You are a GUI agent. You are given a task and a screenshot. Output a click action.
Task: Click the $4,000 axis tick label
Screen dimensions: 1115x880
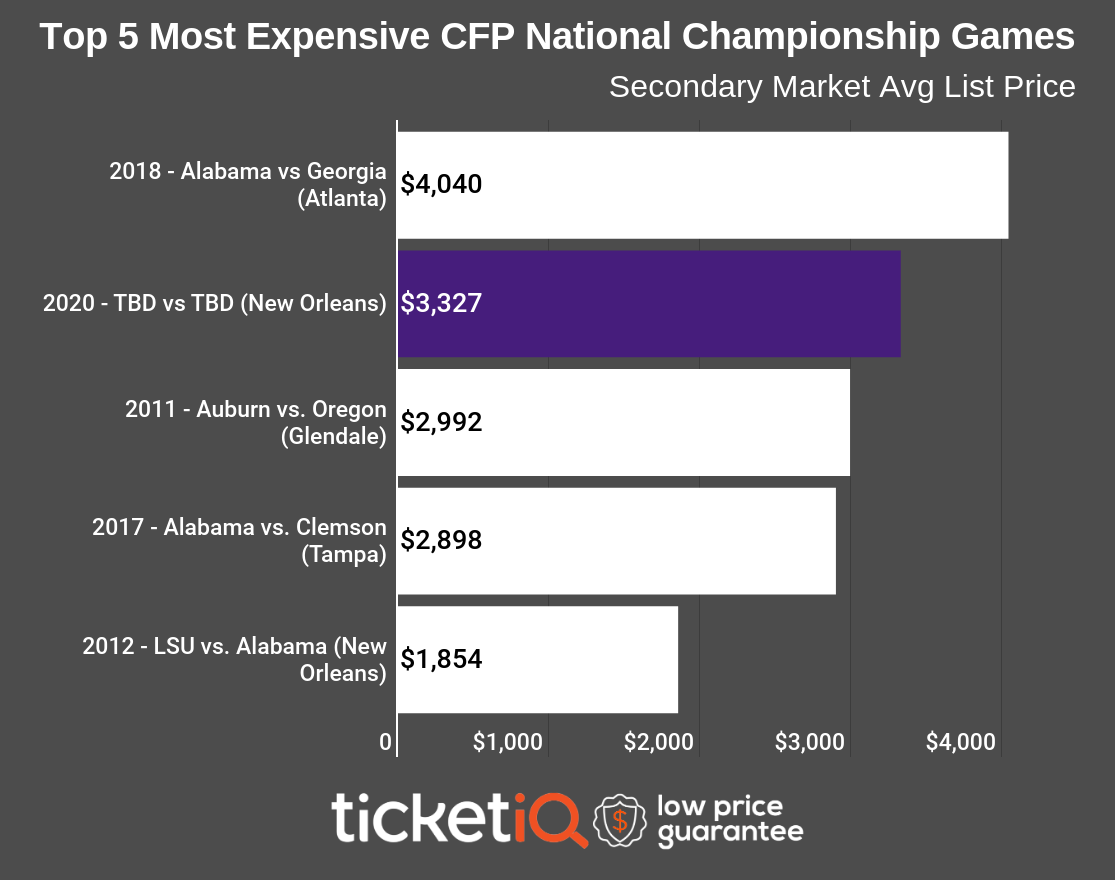pos(960,742)
